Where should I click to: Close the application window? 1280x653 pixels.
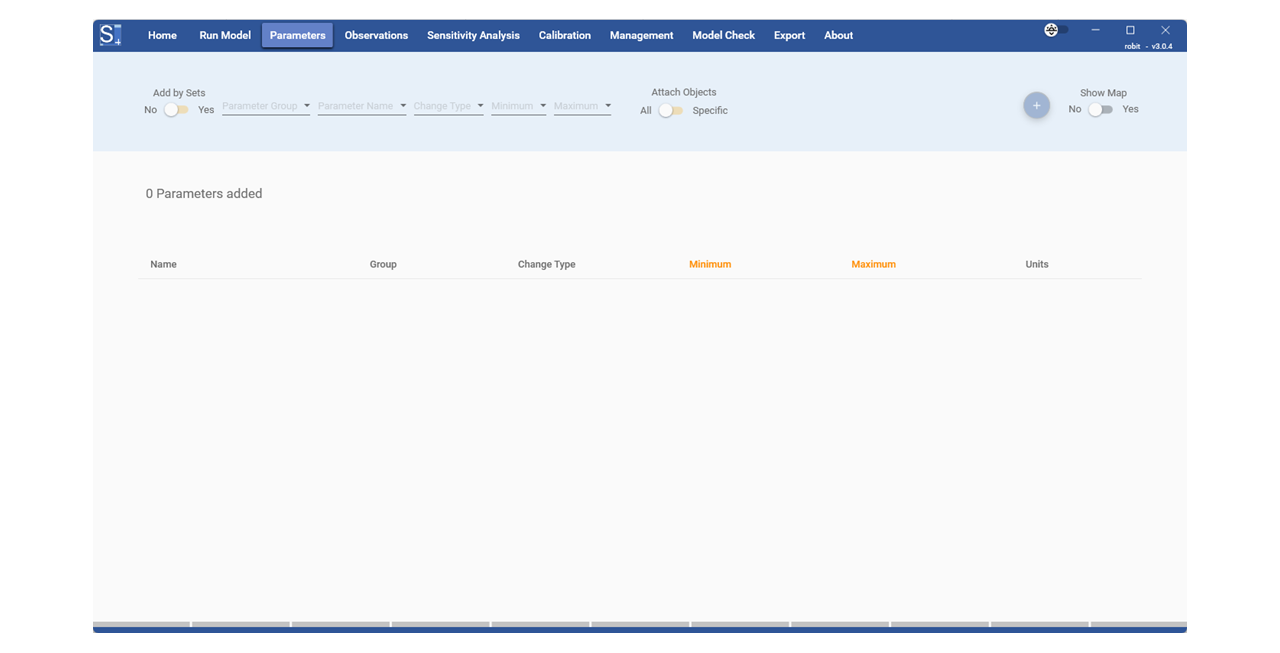click(1165, 30)
